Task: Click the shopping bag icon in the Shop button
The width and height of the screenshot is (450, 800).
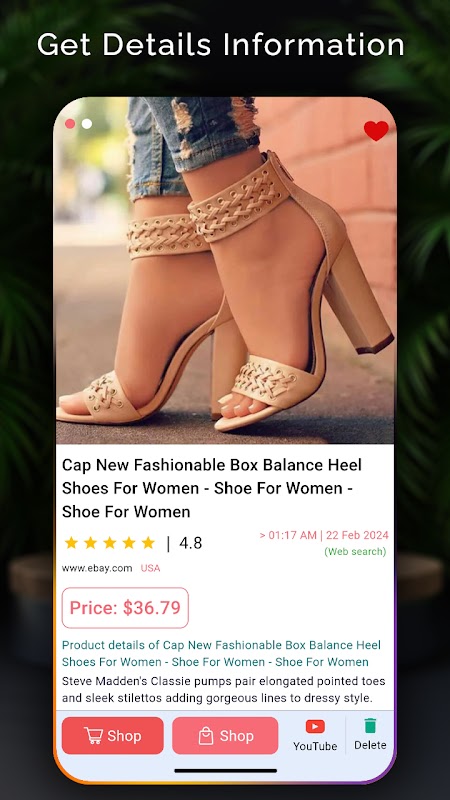Action: point(206,736)
